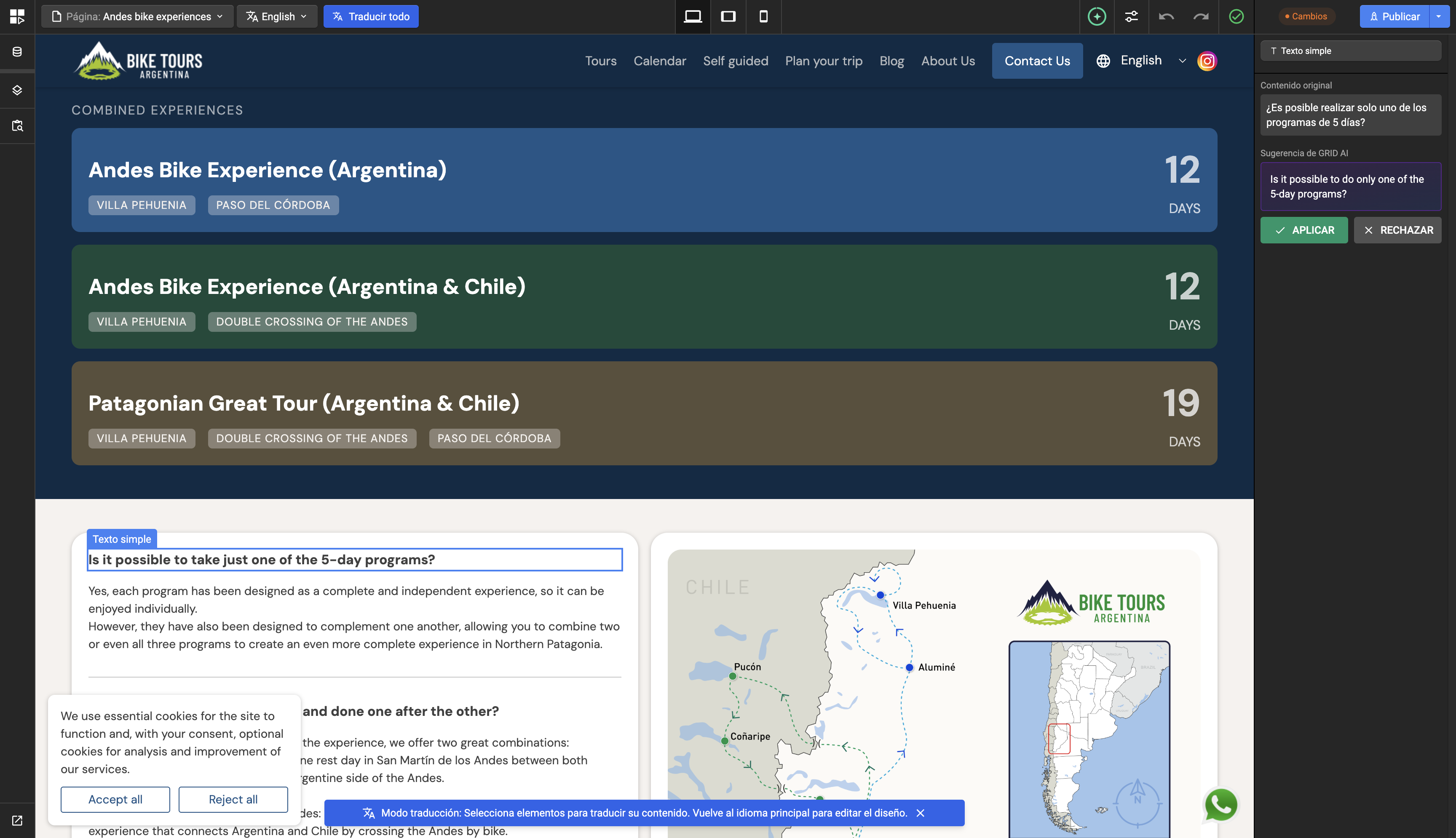The width and height of the screenshot is (1456, 838).
Task: Click the Argentina inset map thumbnail
Action: (1089, 739)
